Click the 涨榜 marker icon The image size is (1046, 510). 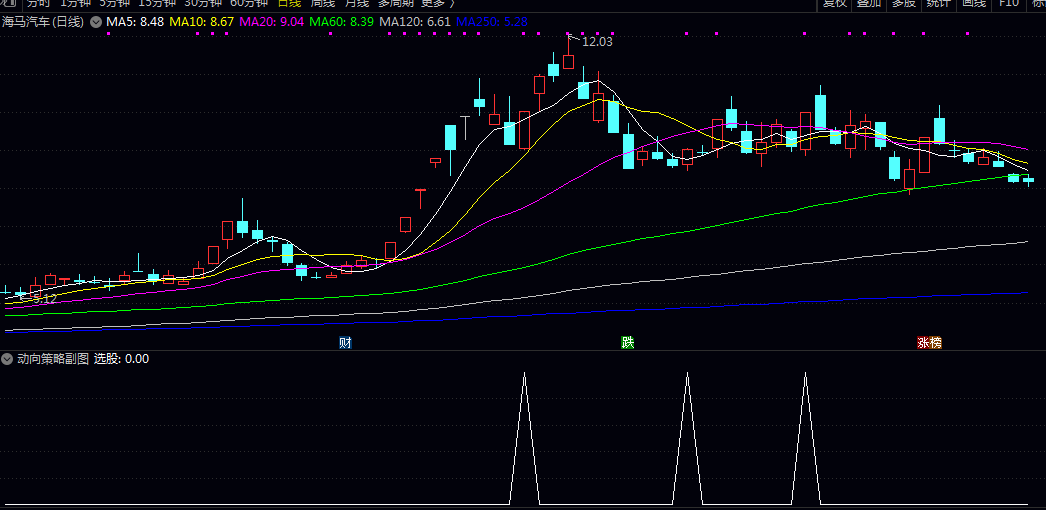[929, 343]
